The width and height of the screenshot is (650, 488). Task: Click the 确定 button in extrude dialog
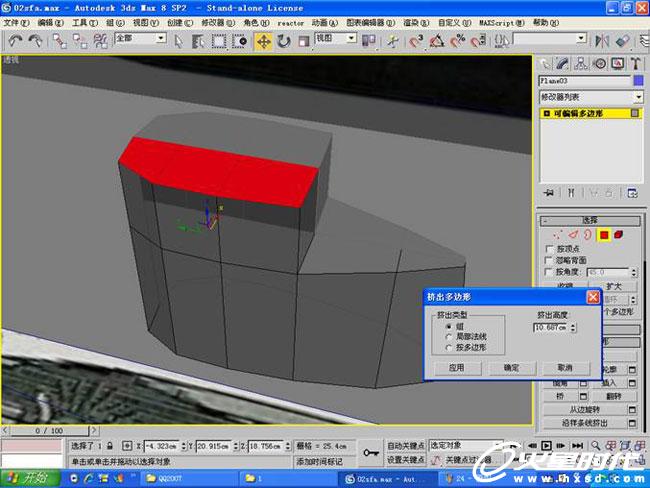click(512, 368)
